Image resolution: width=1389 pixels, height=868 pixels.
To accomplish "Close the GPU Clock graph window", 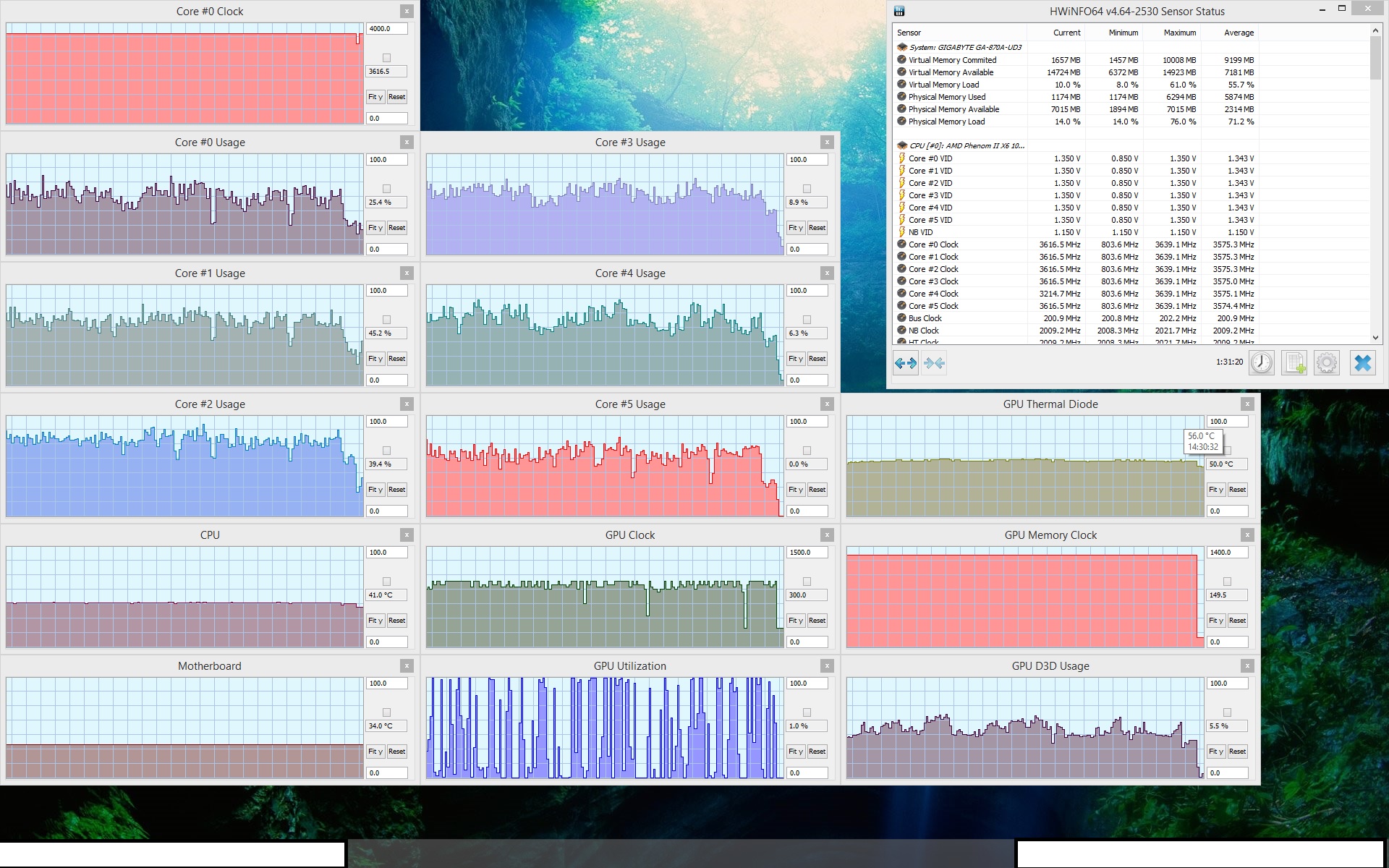I will [827, 535].
